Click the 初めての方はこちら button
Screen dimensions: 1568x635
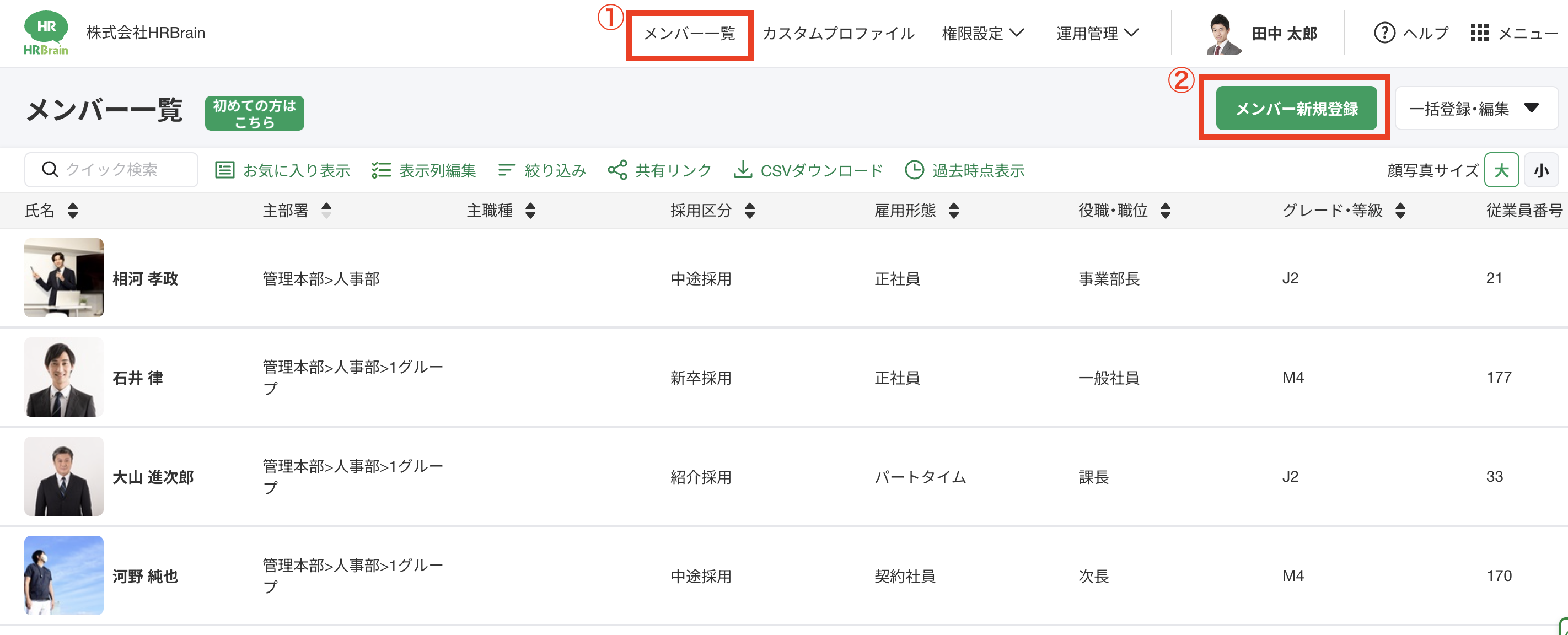click(254, 113)
